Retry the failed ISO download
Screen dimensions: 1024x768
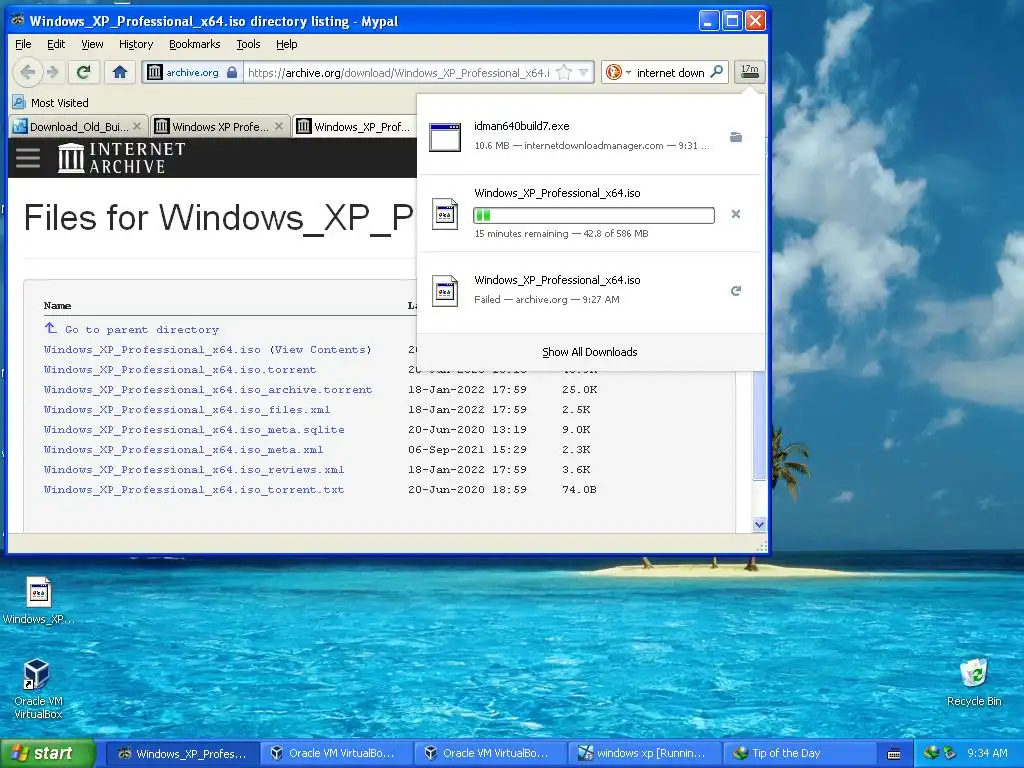click(736, 291)
